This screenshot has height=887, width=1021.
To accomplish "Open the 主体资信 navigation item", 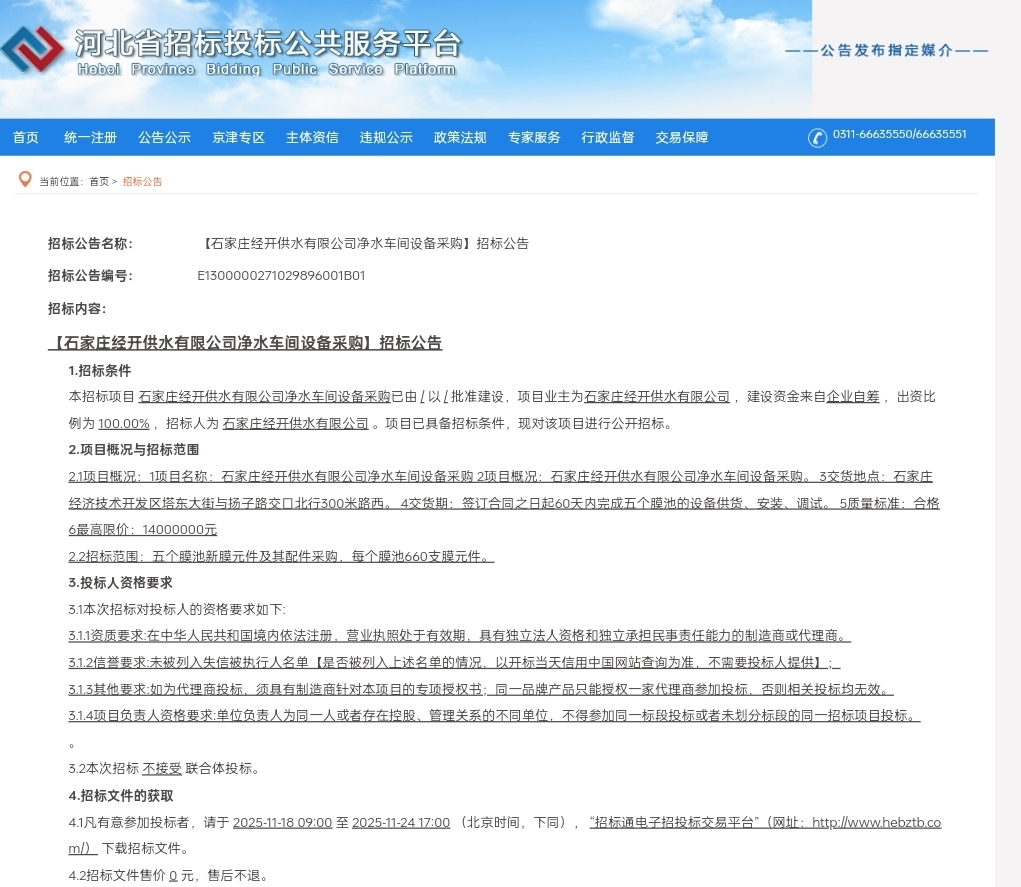I will (x=312, y=138).
